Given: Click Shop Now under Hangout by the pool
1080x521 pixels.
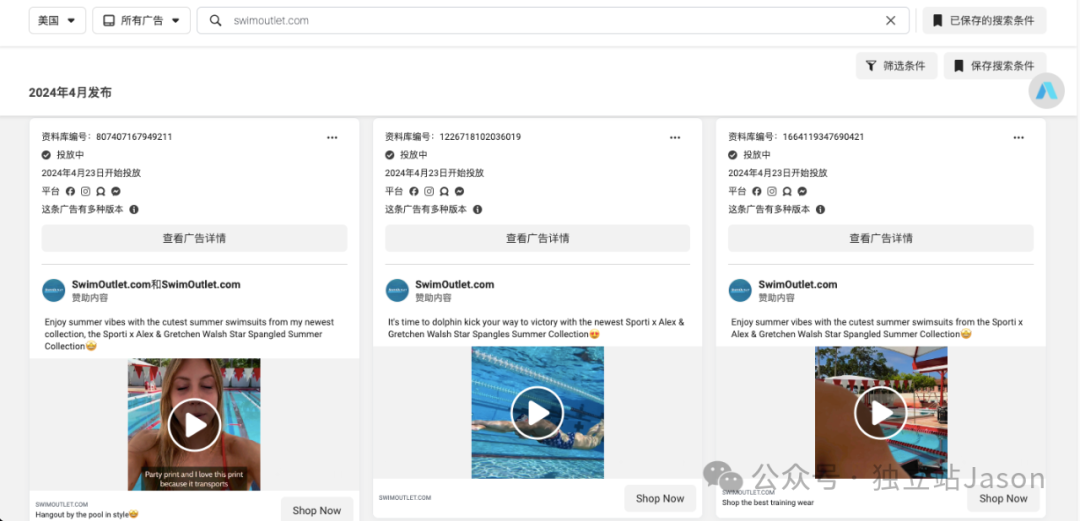Looking at the screenshot, I should point(317,510).
